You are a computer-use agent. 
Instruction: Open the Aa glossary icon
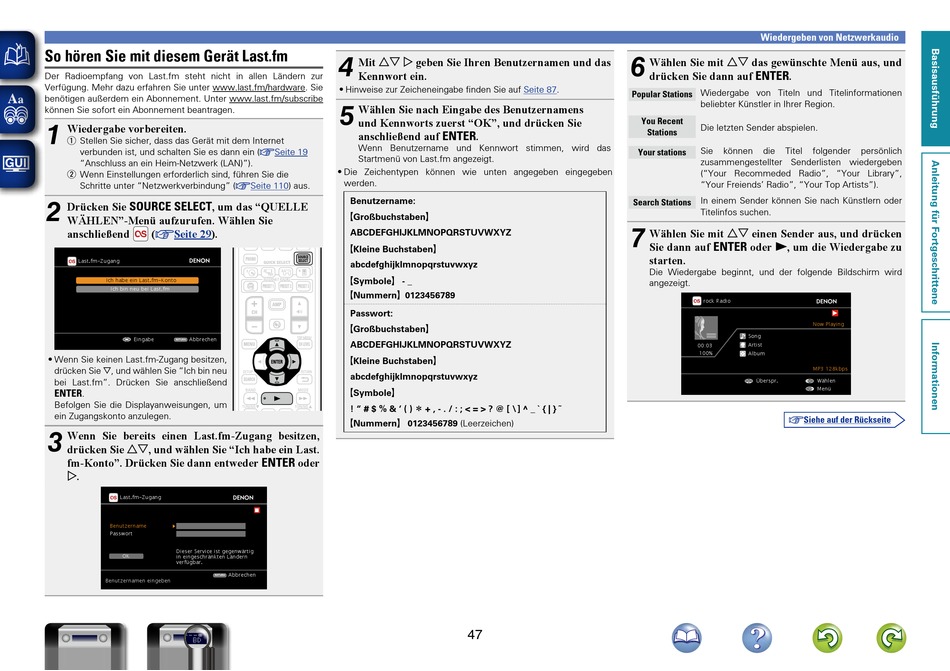[x=16, y=109]
